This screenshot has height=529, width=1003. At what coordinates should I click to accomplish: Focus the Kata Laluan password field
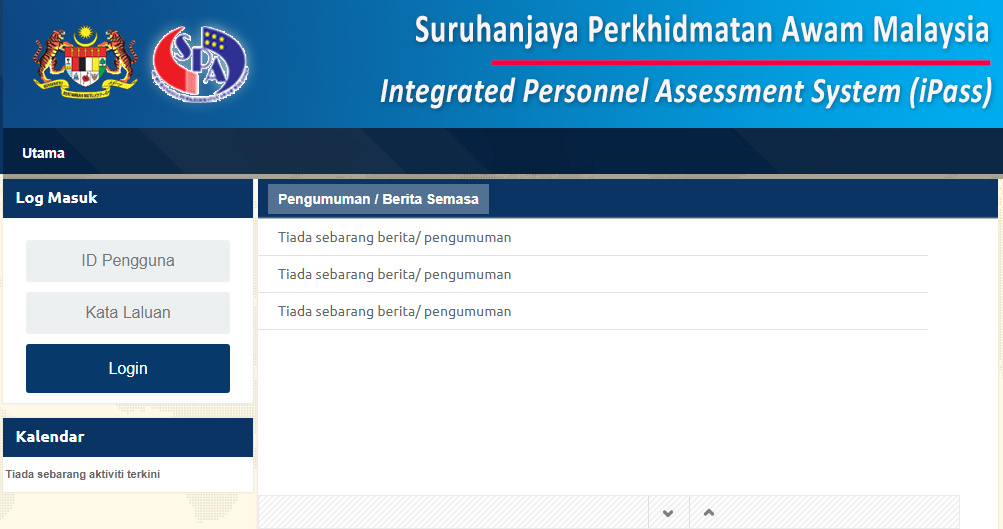[x=128, y=313]
